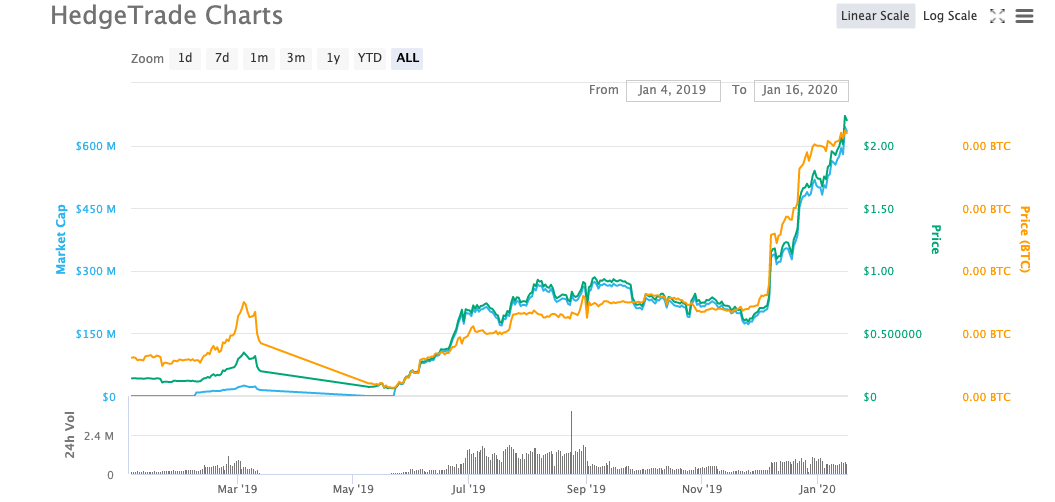Edit the From date field
This screenshot has width=1055, height=502.
(673, 90)
